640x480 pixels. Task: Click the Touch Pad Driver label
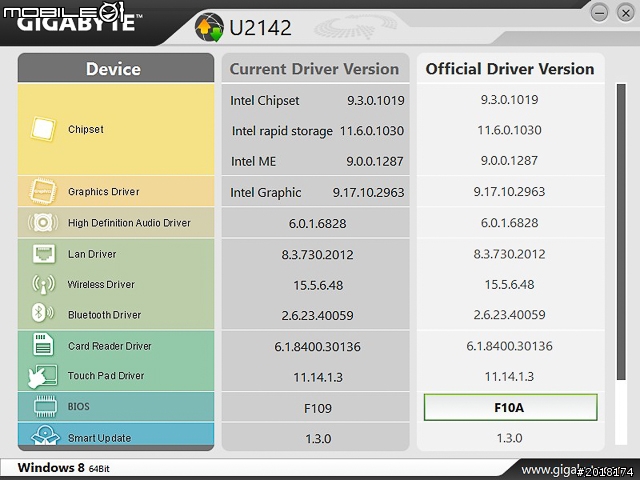106,376
